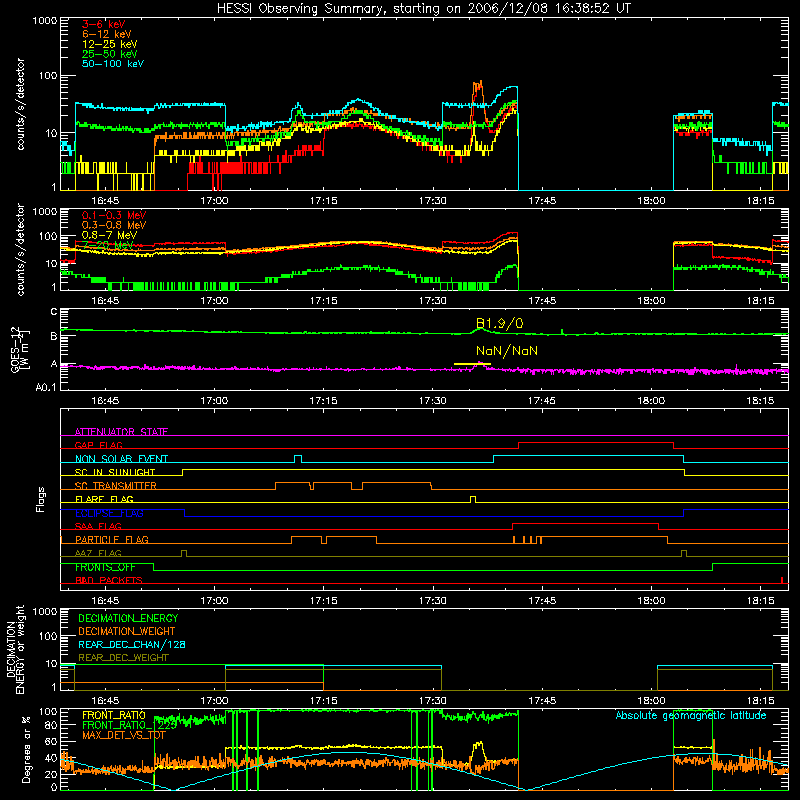Image resolution: width=800 pixels, height=800 pixels.
Task: Select the red 3-6 keV legend label
Action: pyautogui.click(x=104, y=24)
